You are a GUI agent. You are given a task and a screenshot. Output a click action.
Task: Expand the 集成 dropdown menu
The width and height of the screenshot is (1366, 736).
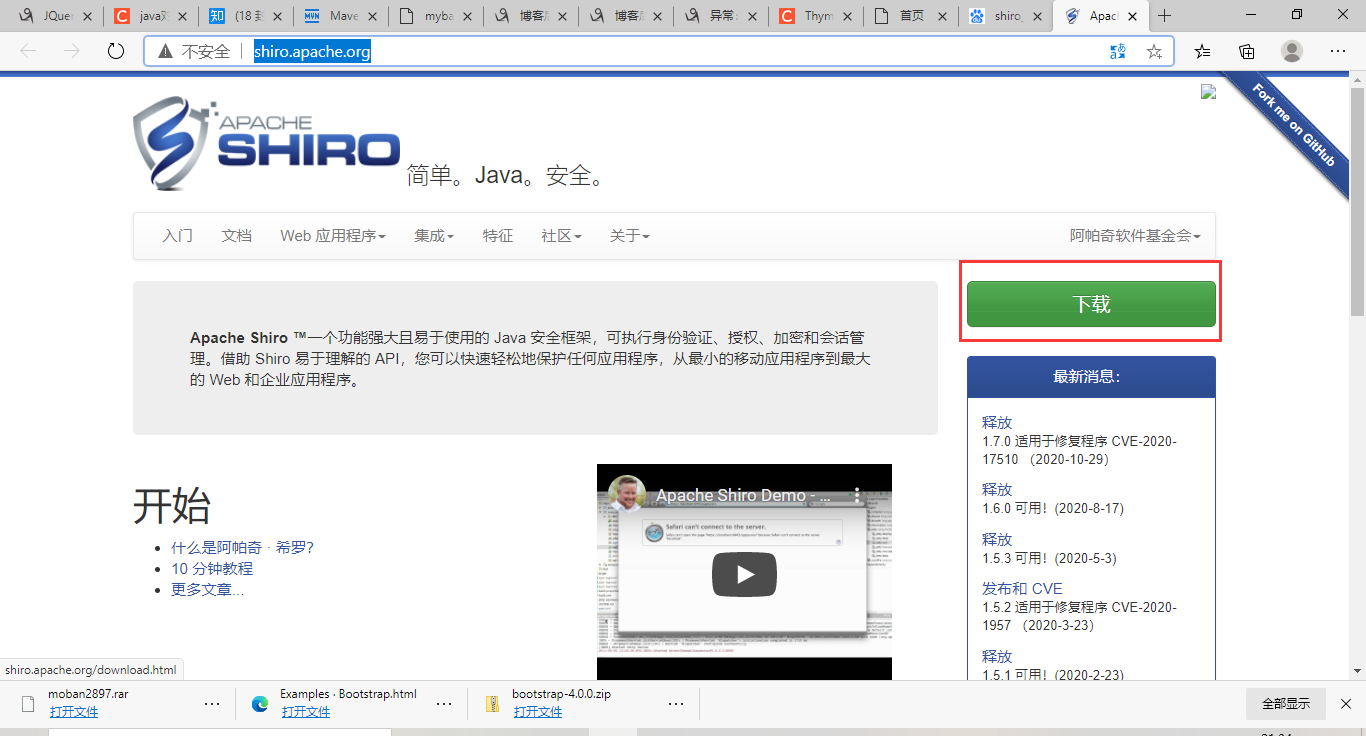[434, 236]
